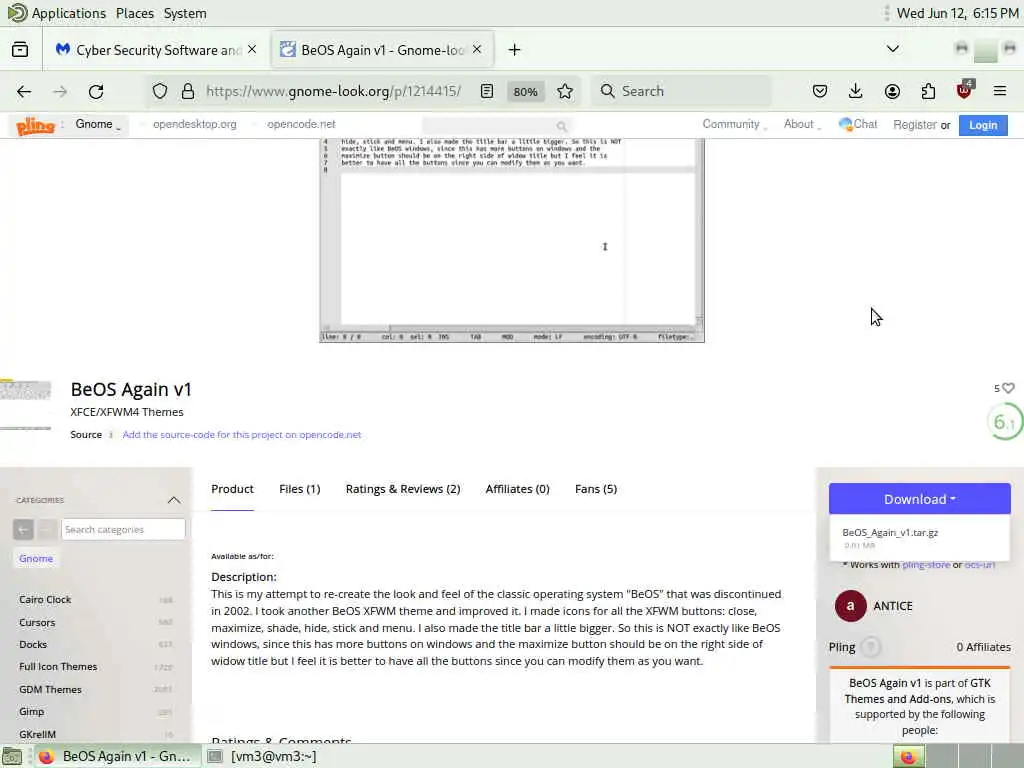Open the uBlock Origin extension icon
The width and height of the screenshot is (1024, 768).
[964, 90]
